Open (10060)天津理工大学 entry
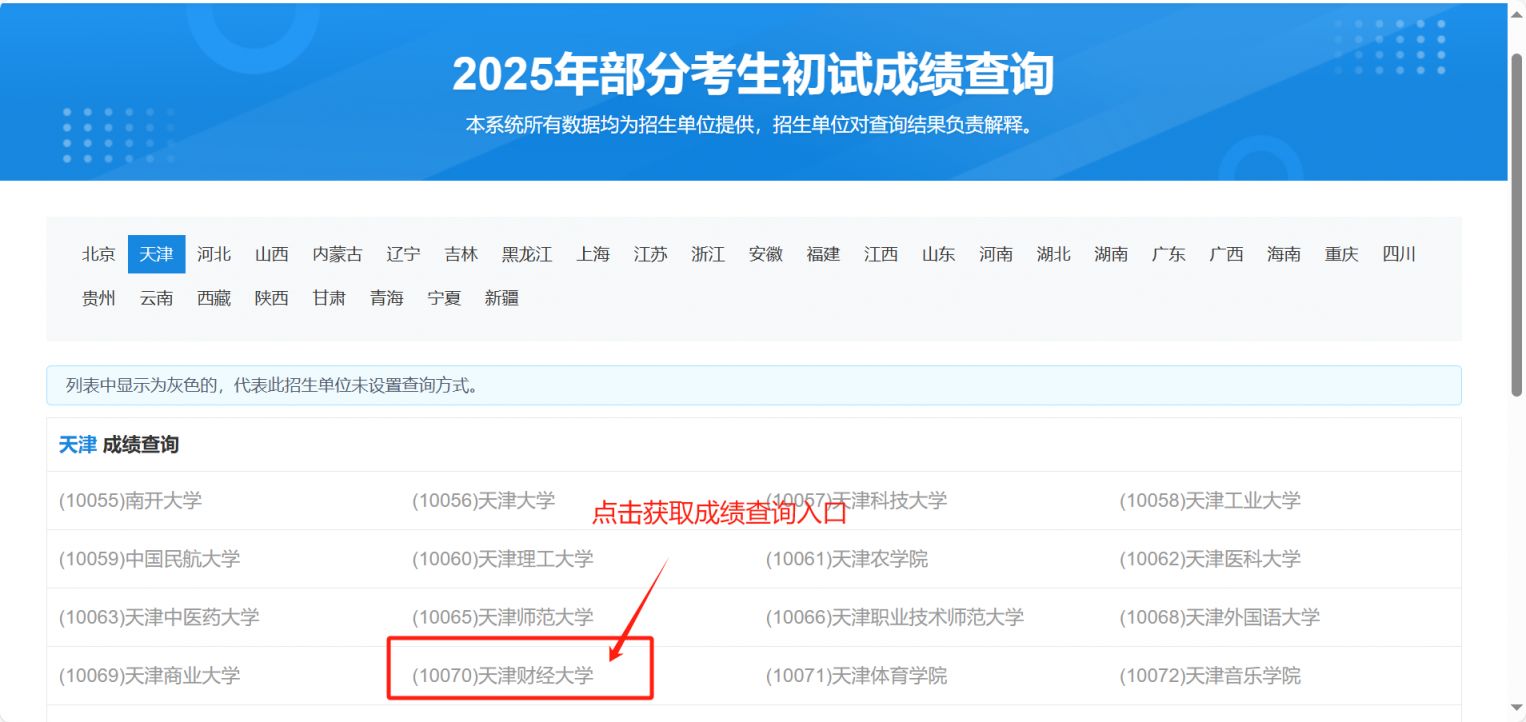This screenshot has height=722, width=1526. (503, 559)
